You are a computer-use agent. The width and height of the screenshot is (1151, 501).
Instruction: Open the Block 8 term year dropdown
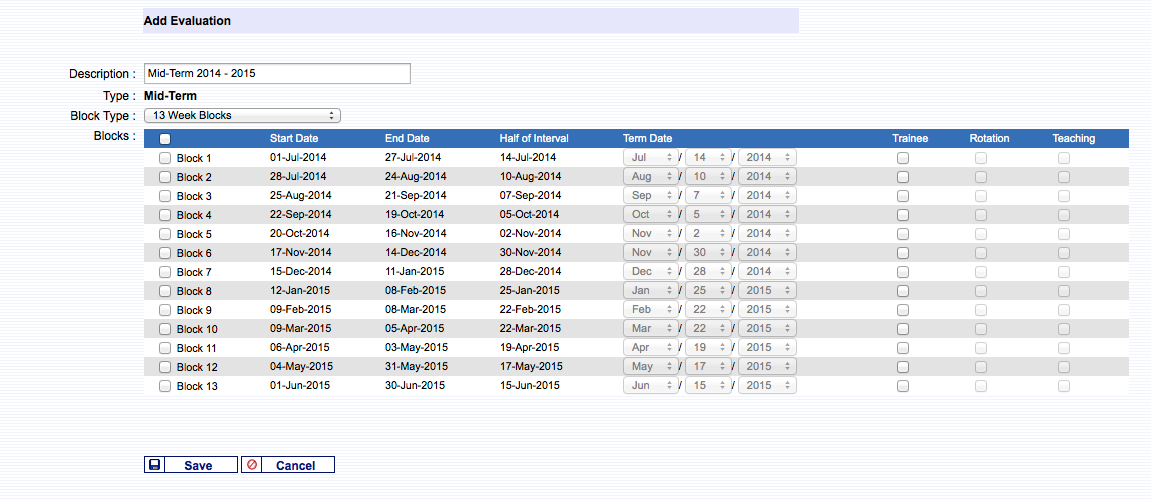[x=766, y=291]
